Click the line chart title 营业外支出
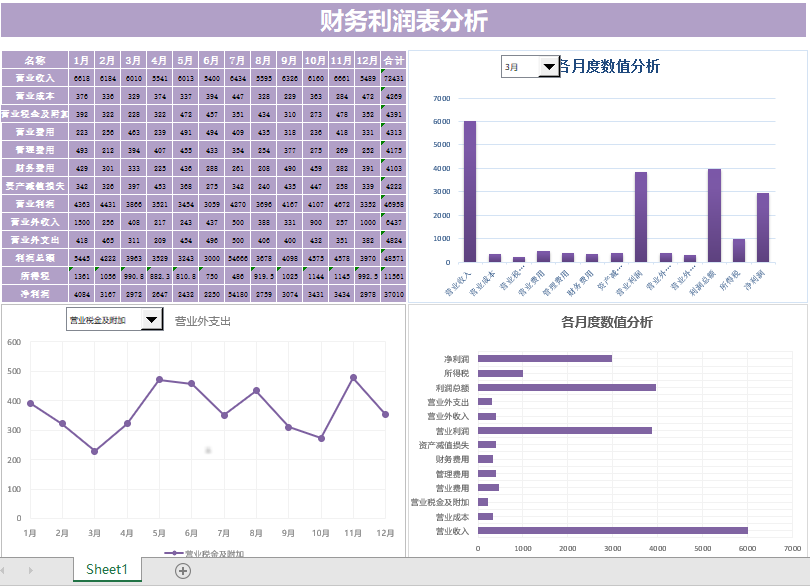 click(x=202, y=321)
